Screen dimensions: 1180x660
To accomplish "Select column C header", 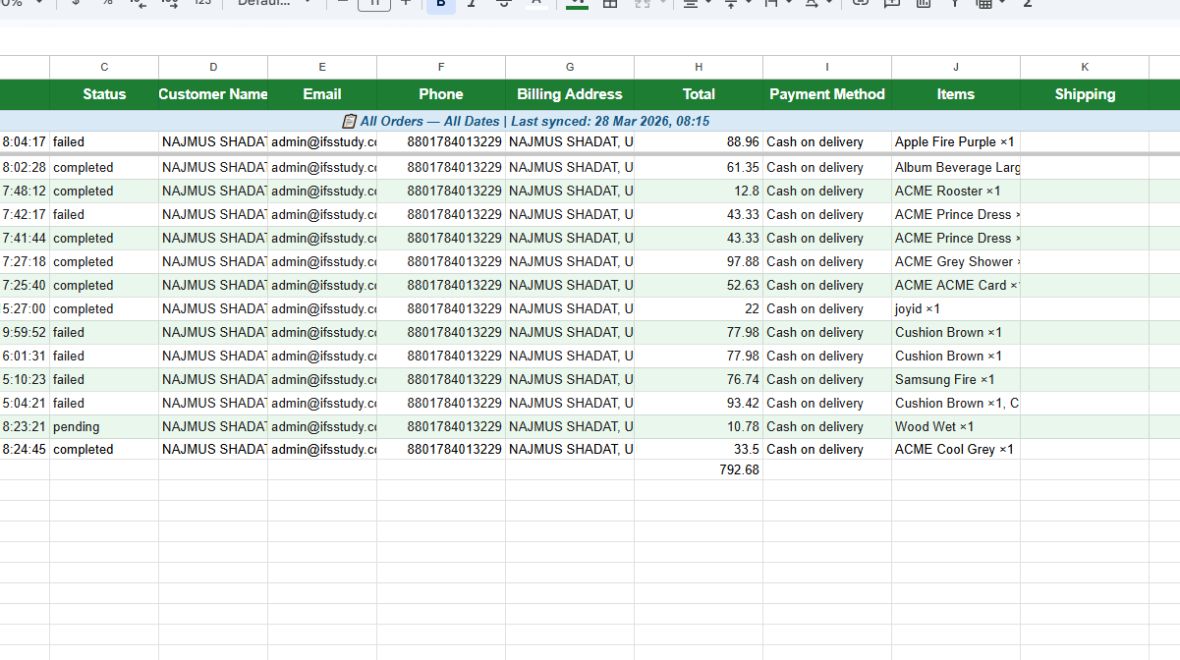I will tap(104, 67).
